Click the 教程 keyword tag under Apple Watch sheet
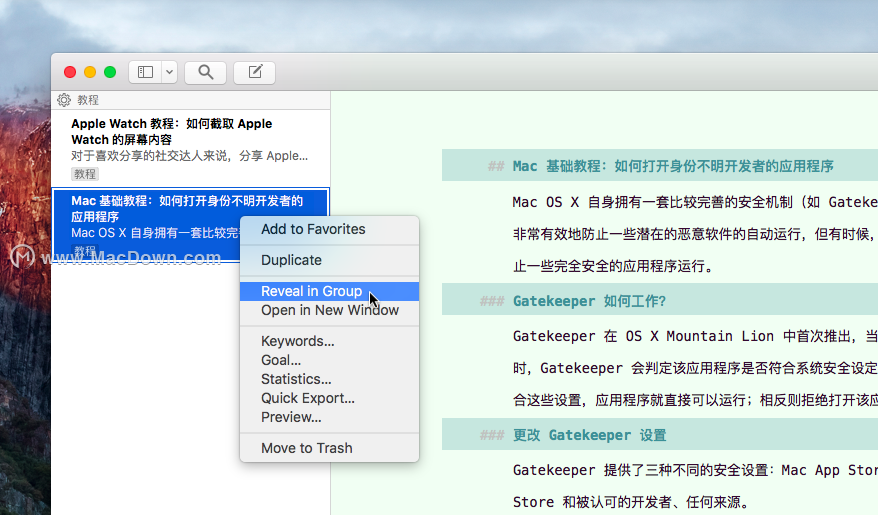Viewport: 878px width, 515px height. [85, 174]
